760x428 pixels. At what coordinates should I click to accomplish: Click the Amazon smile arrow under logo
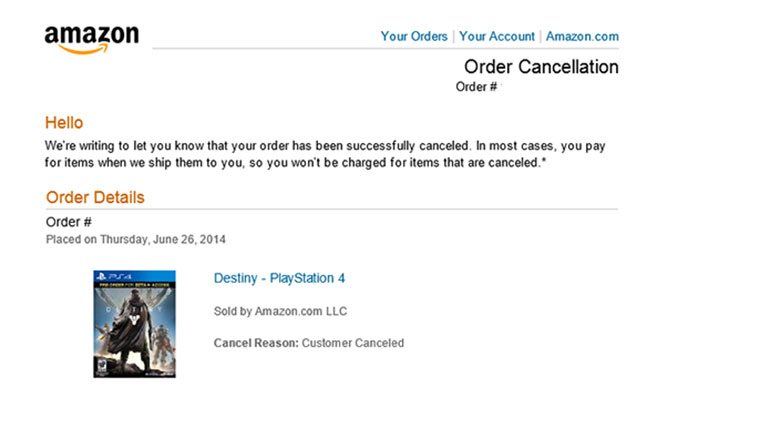(x=83, y=49)
